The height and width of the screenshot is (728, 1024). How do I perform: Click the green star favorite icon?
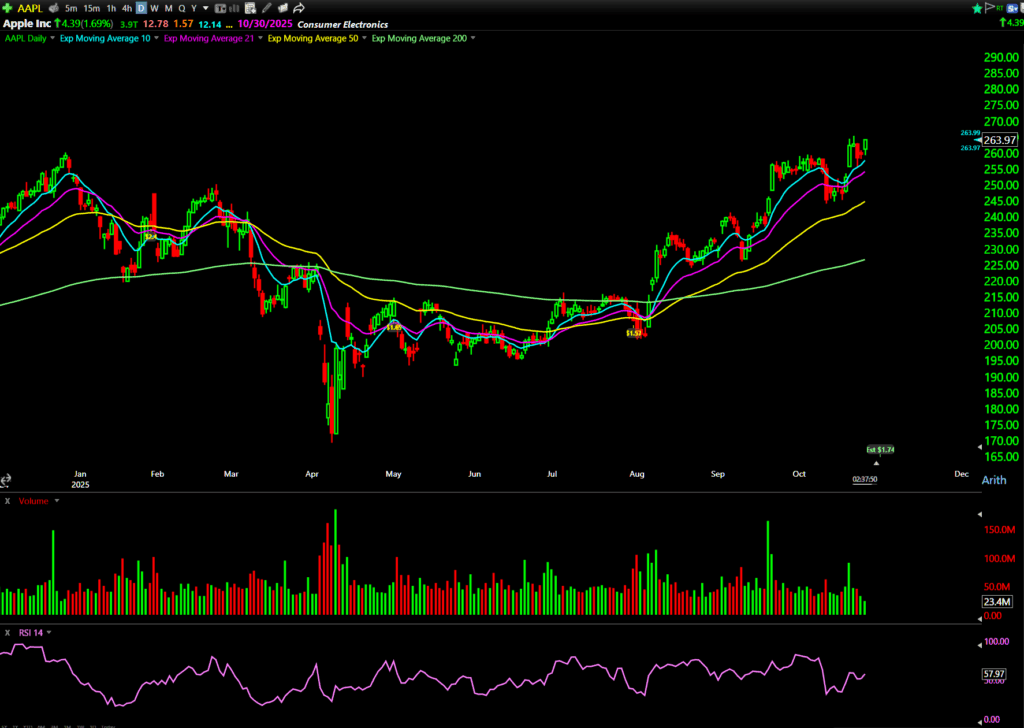(977, 7)
